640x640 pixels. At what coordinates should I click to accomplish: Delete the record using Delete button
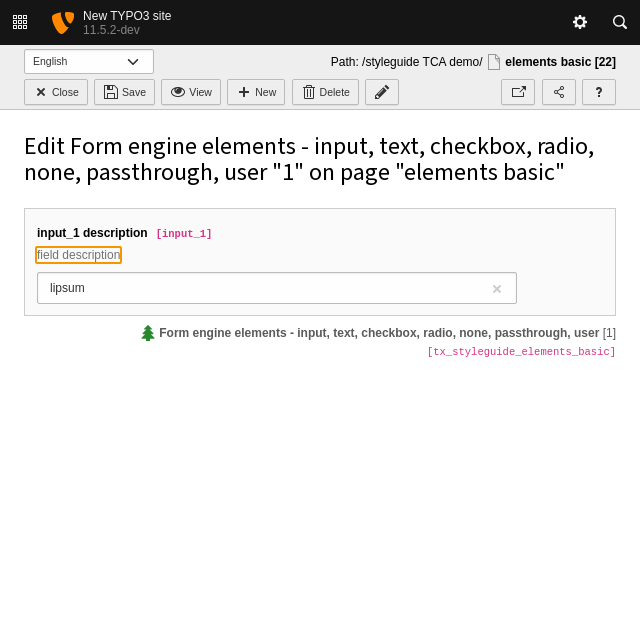tap(325, 92)
